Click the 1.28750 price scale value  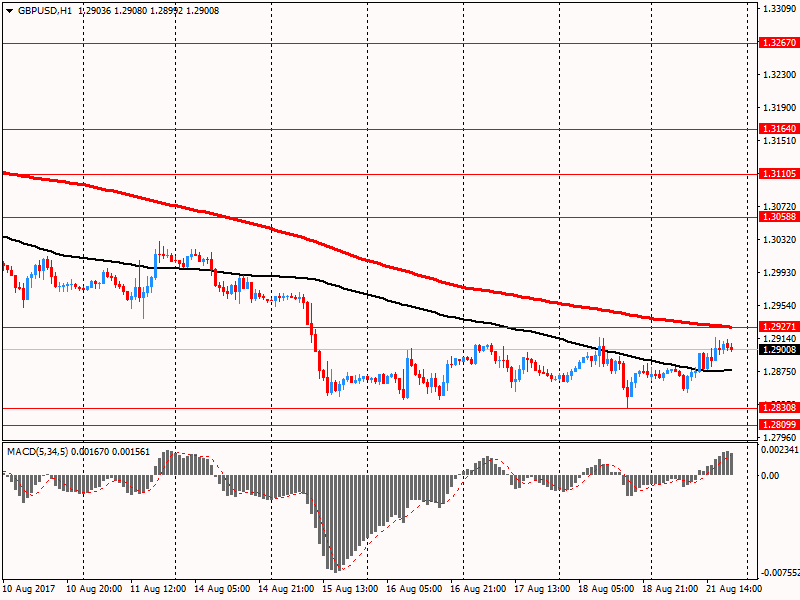tap(780, 371)
